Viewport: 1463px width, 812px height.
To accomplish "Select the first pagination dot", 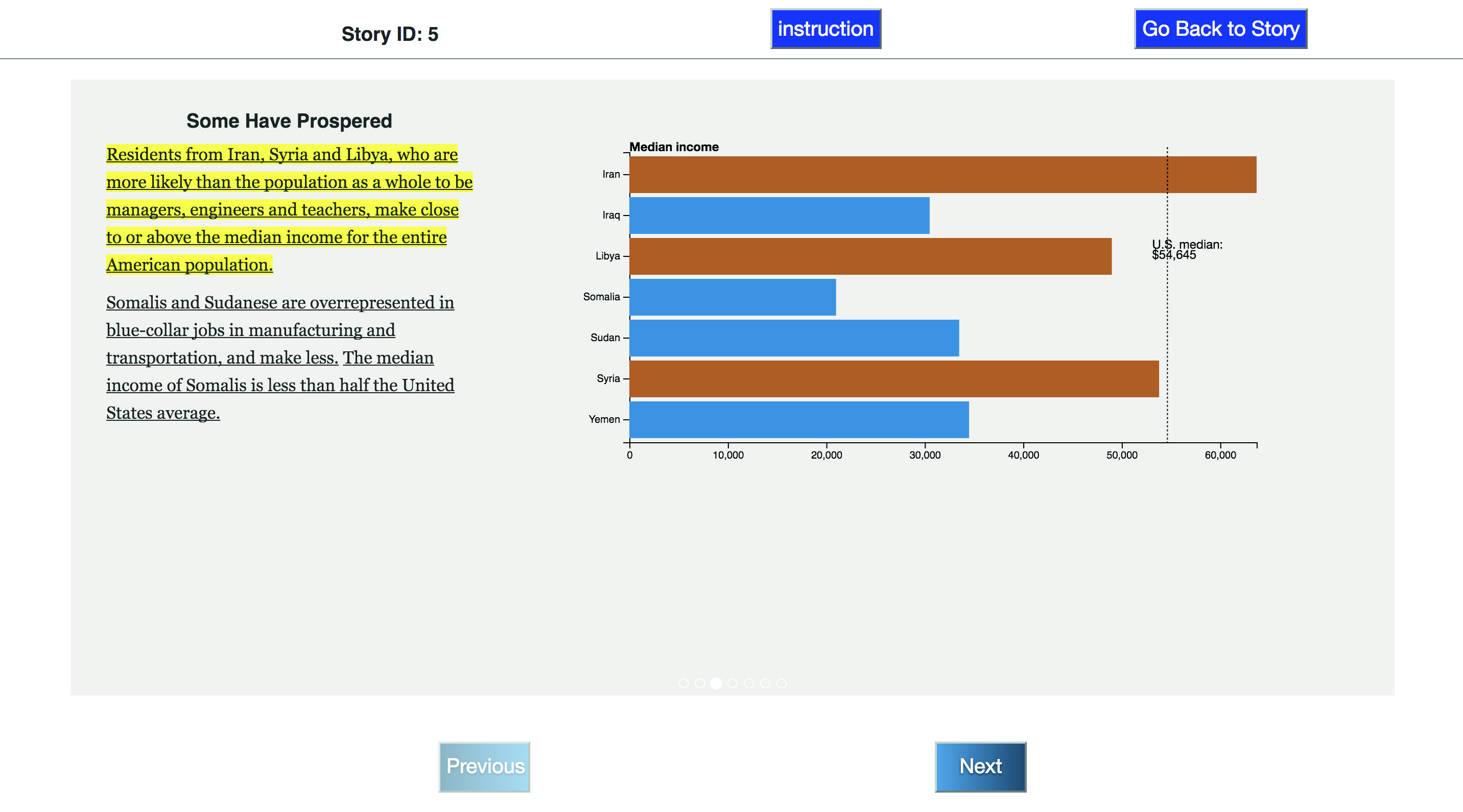I will (683, 683).
